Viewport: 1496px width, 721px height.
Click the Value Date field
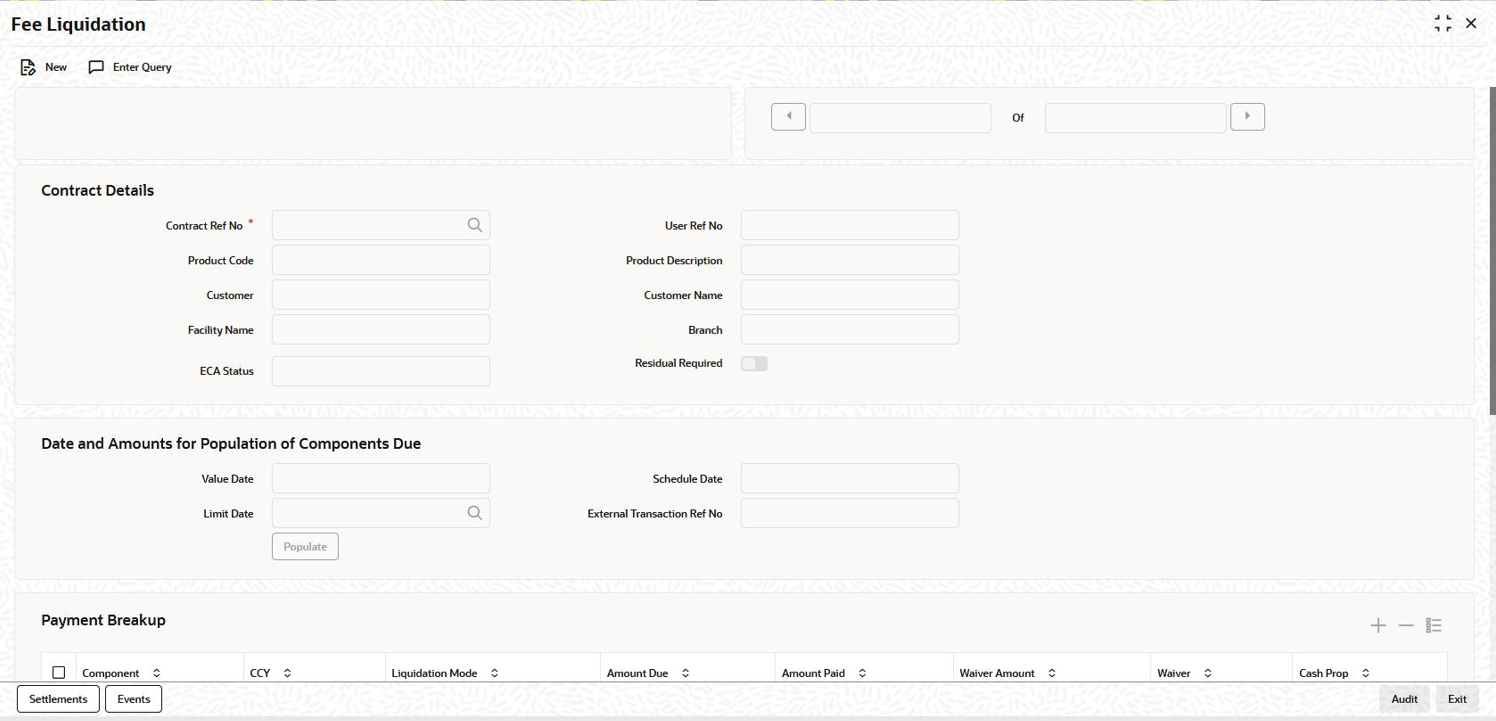click(381, 478)
